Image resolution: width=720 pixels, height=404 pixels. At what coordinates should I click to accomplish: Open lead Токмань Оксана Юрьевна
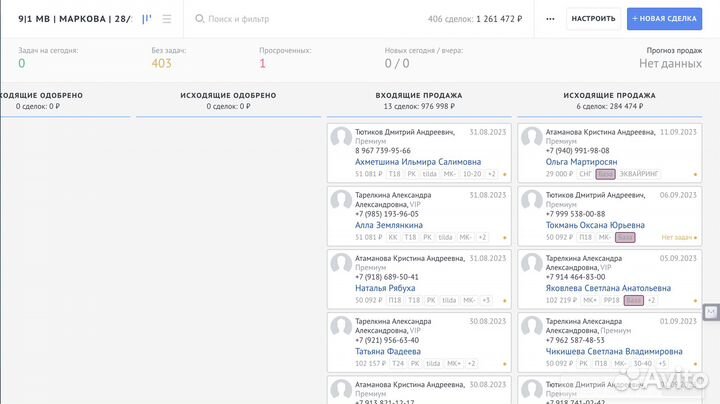595,225
